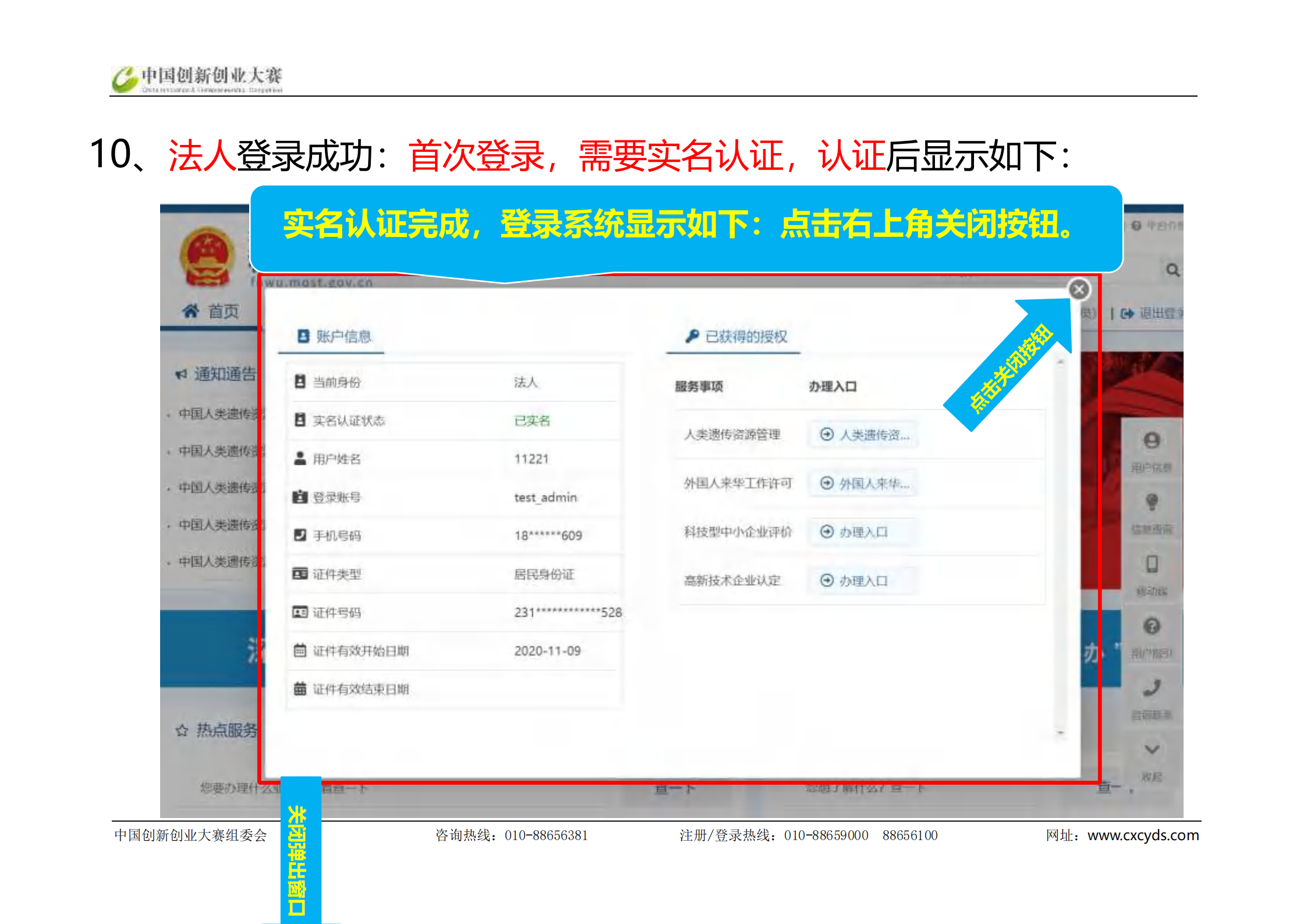Click the telephone contact sidebar icon
The height and width of the screenshot is (924, 1307).
(x=1151, y=688)
